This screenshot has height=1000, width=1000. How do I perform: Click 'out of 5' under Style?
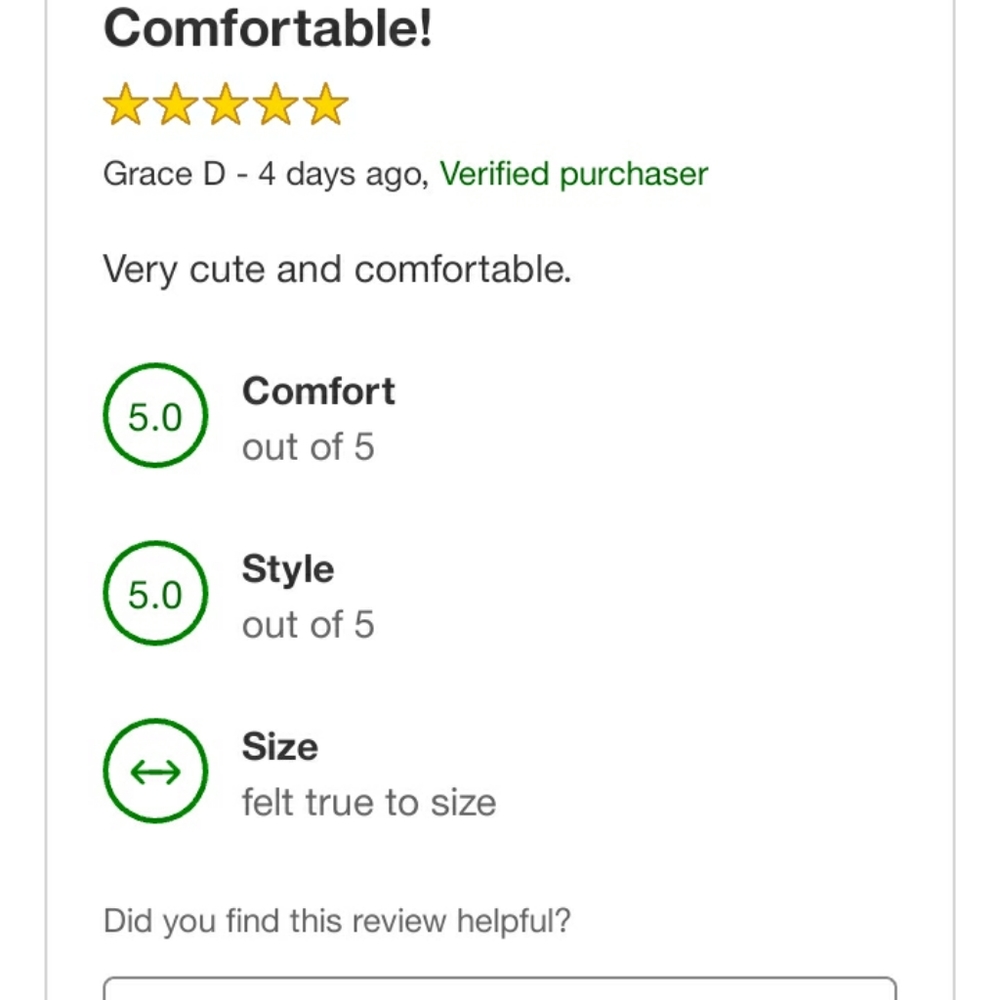coord(308,624)
